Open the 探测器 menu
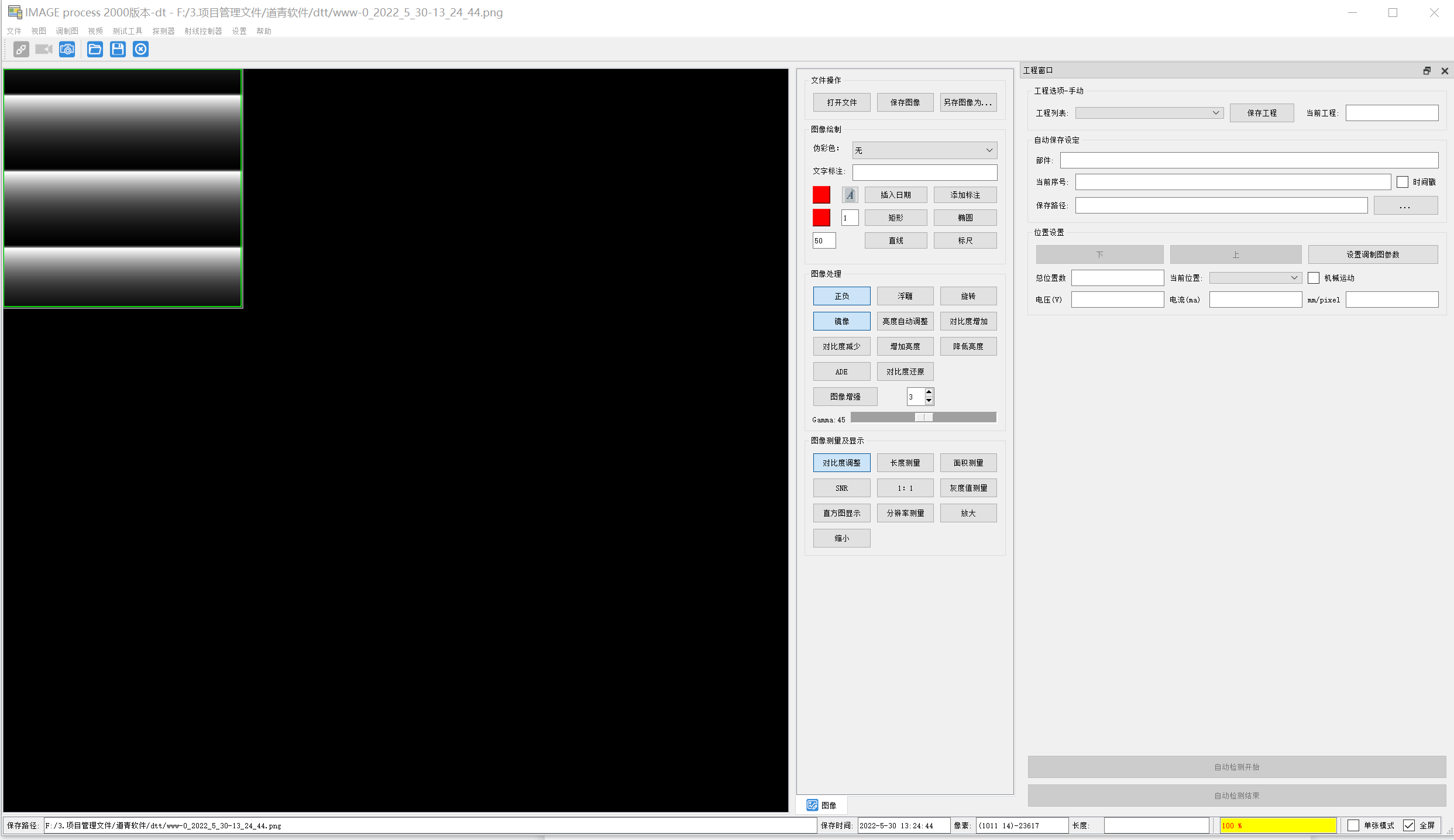 click(163, 31)
